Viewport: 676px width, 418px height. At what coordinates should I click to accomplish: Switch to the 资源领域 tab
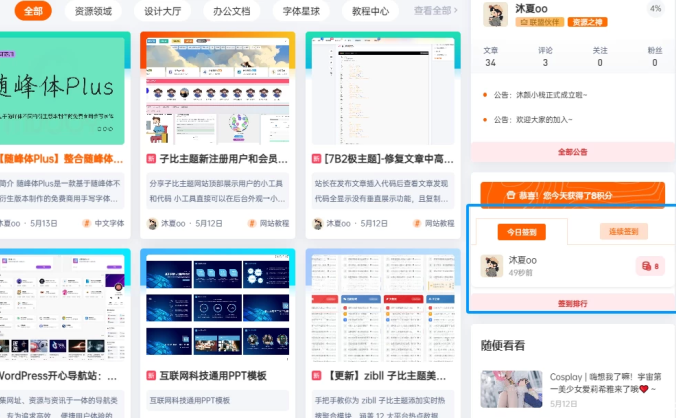[x=93, y=11]
